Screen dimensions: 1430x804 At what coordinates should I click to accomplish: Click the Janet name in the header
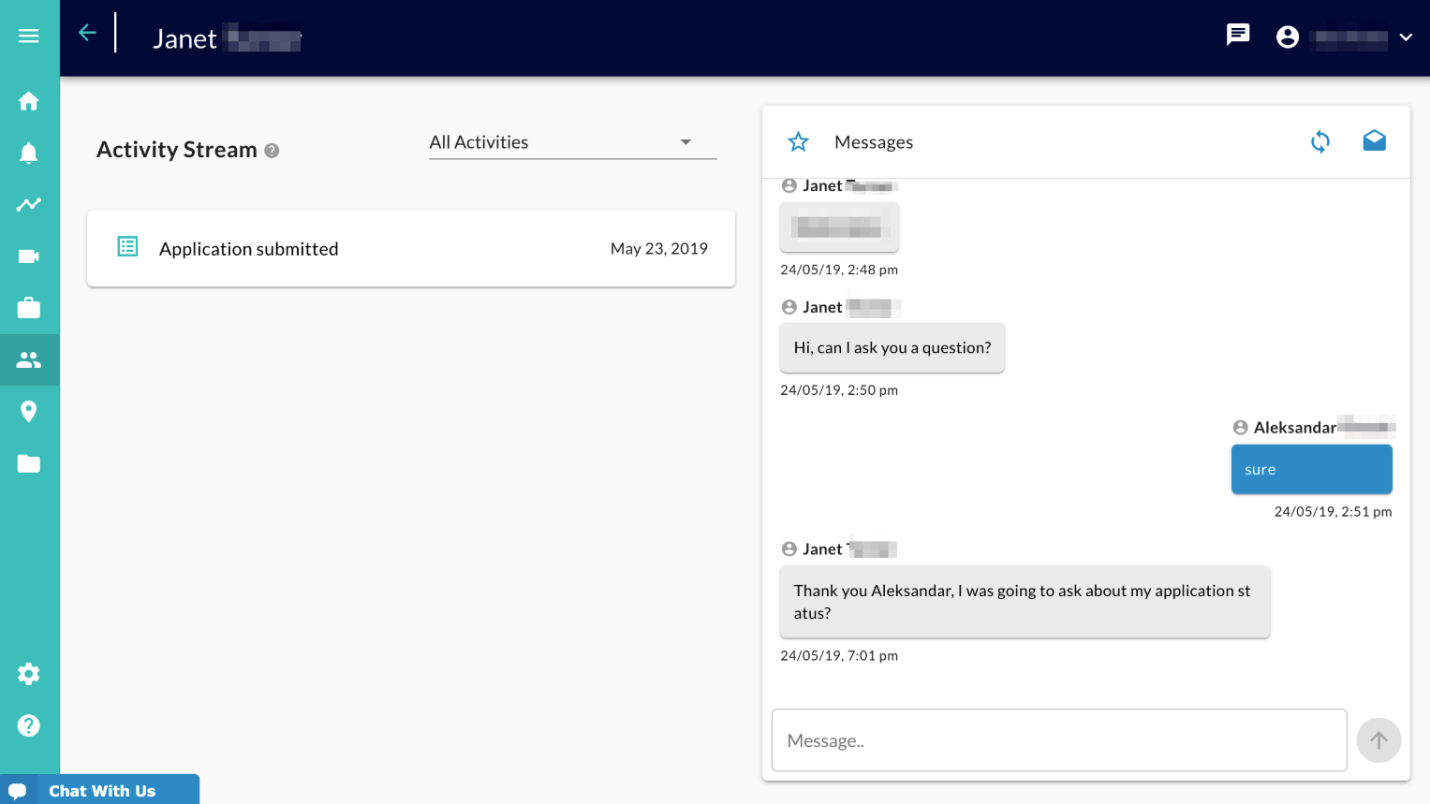tap(185, 39)
